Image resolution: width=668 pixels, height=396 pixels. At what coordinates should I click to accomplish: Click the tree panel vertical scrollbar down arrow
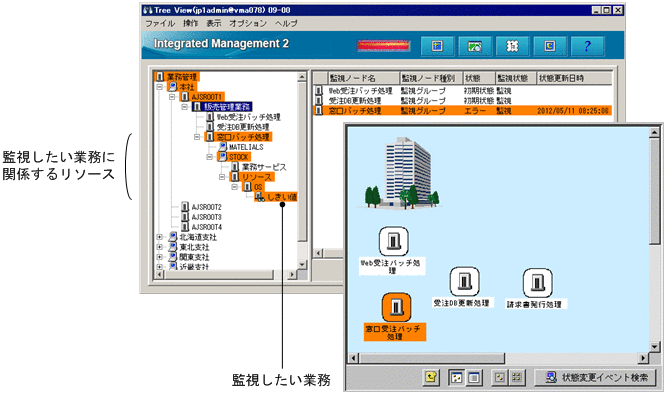(x=302, y=264)
